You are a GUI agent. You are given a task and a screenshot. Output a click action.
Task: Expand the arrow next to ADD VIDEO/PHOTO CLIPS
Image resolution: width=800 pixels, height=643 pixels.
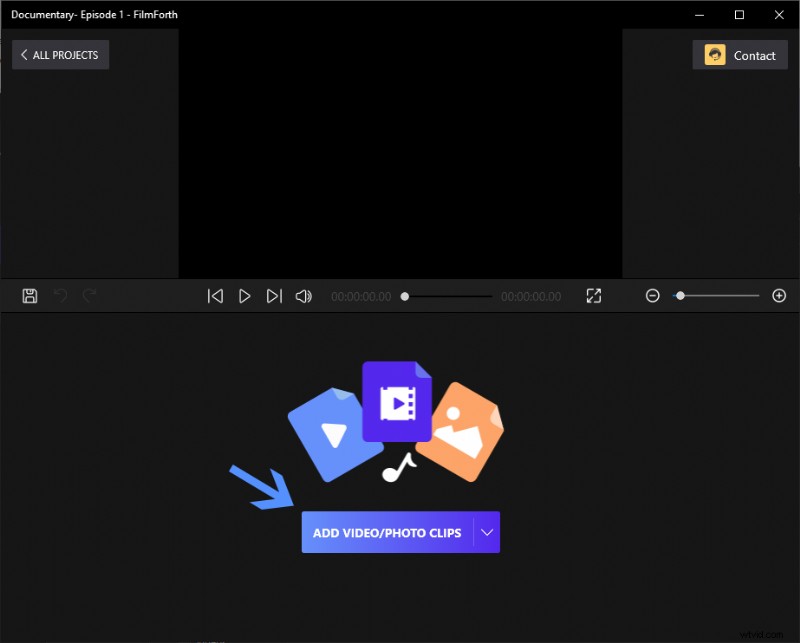(486, 532)
